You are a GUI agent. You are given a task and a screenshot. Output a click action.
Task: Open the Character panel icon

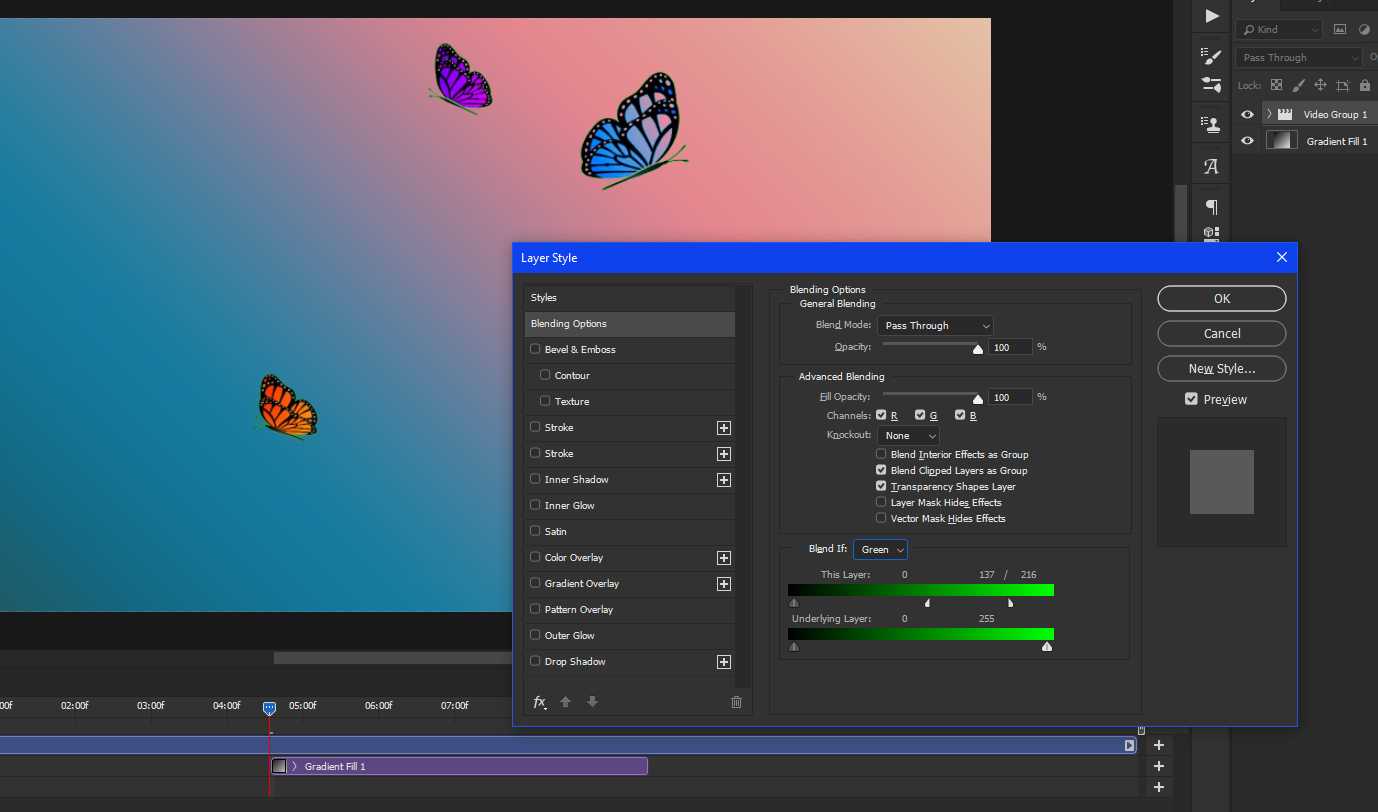1210,165
